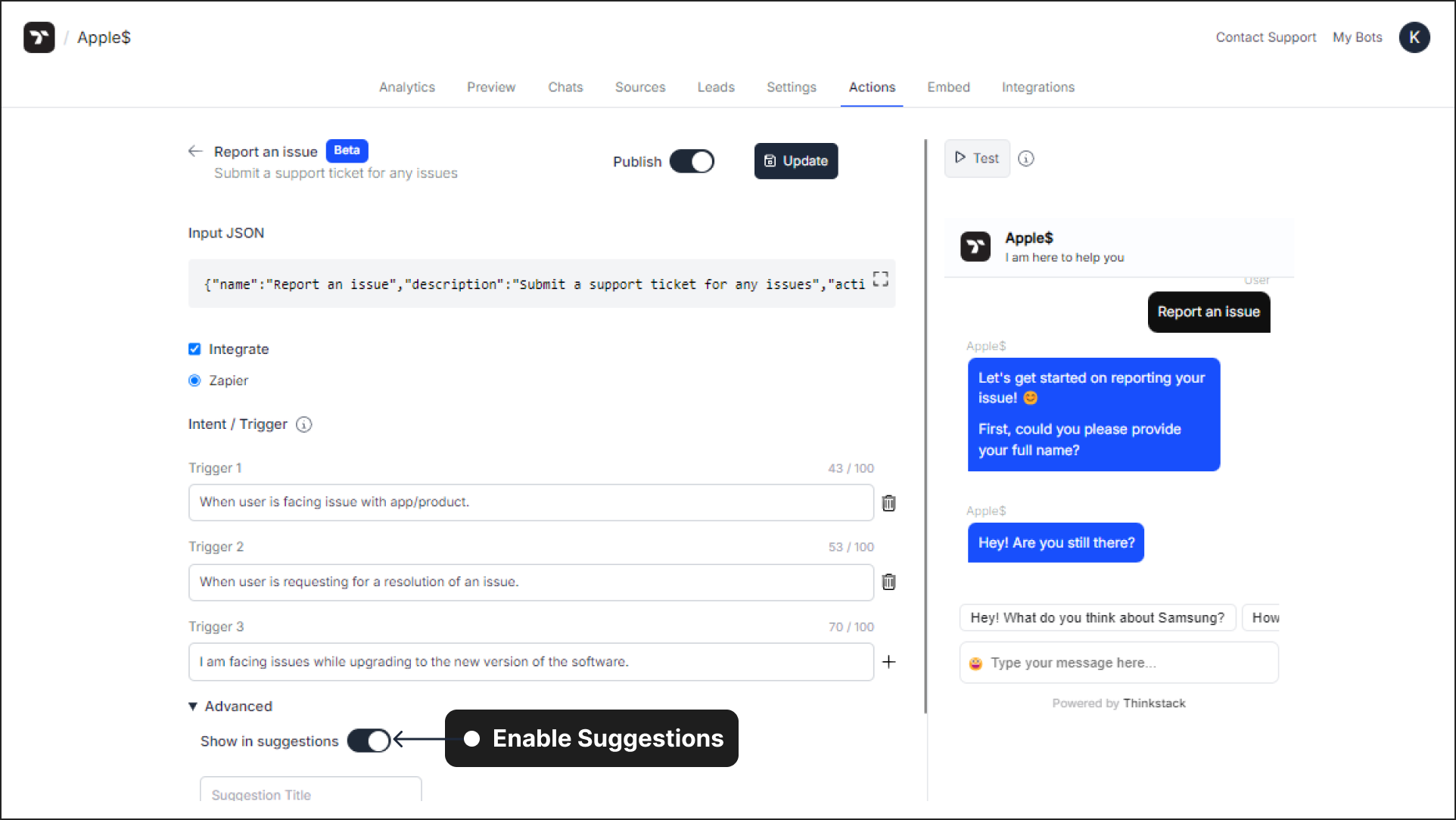The height and width of the screenshot is (820, 1456).
Task: Open the Embed tab
Action: [x=948, y=87]
